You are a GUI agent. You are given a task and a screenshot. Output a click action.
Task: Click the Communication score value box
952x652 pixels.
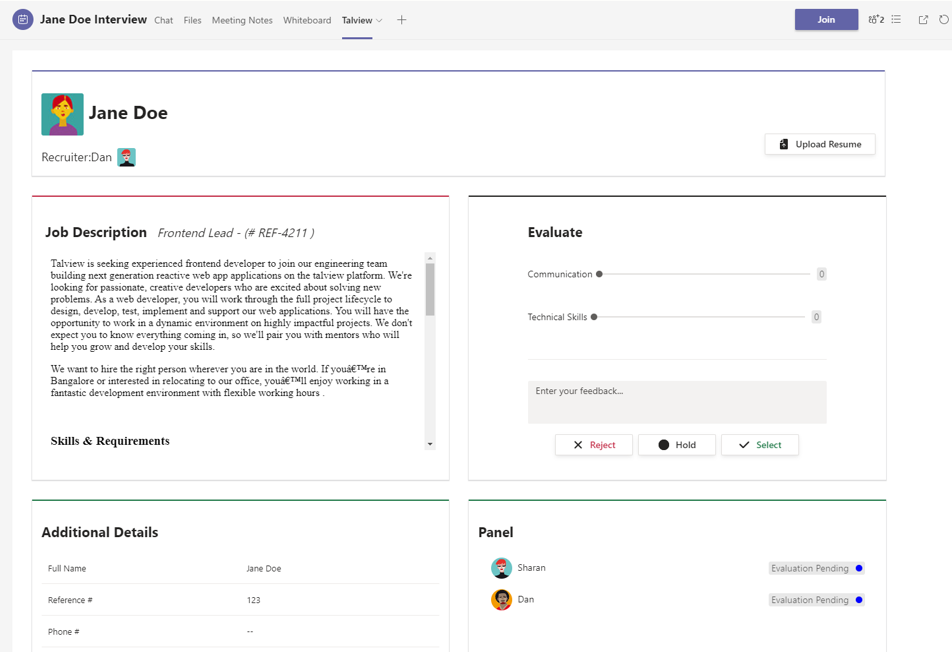point(821,274)
